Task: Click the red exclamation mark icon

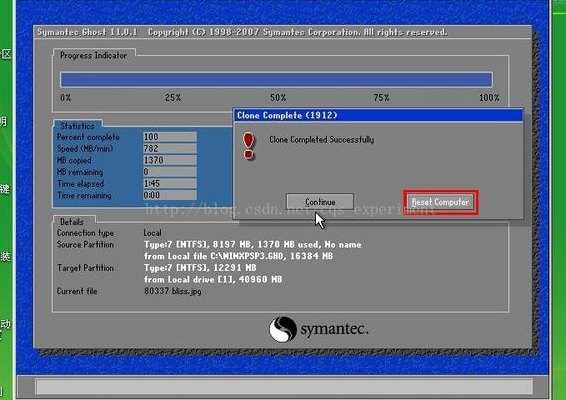Action: click(248, 146)
